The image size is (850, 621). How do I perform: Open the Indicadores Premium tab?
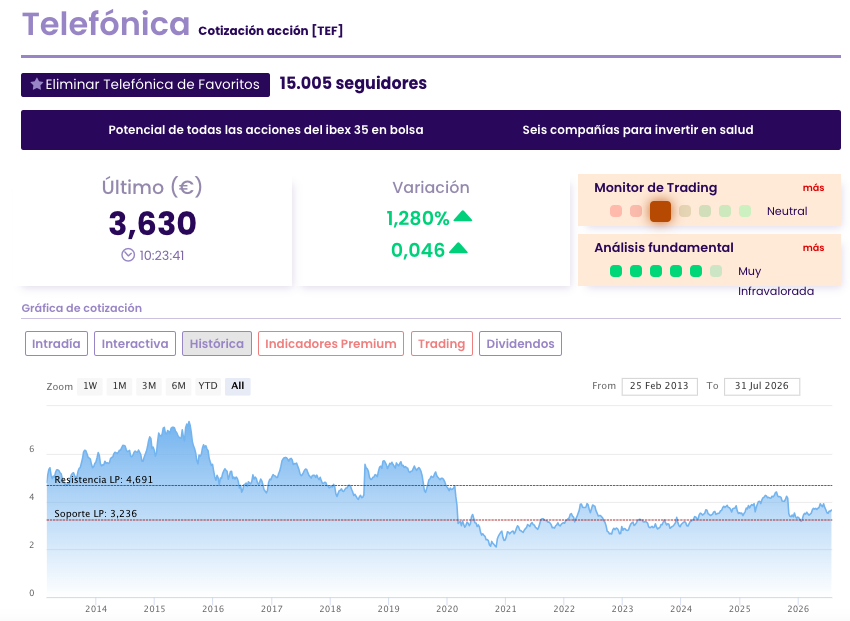tap(331, 344)
